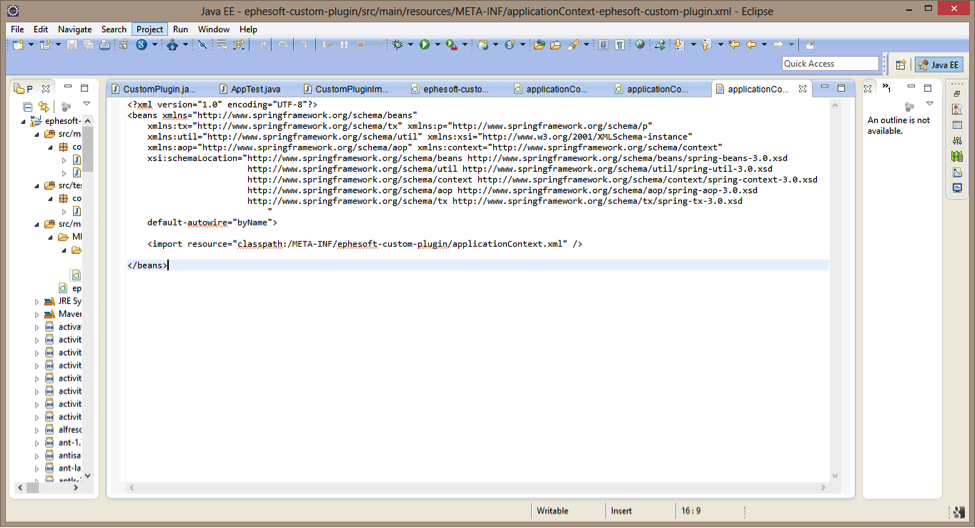Viewport: 975px width, 528px height.
Task: Open the dropdown next to the New icon
Action: pyautogui.click(x=31, y=45)
